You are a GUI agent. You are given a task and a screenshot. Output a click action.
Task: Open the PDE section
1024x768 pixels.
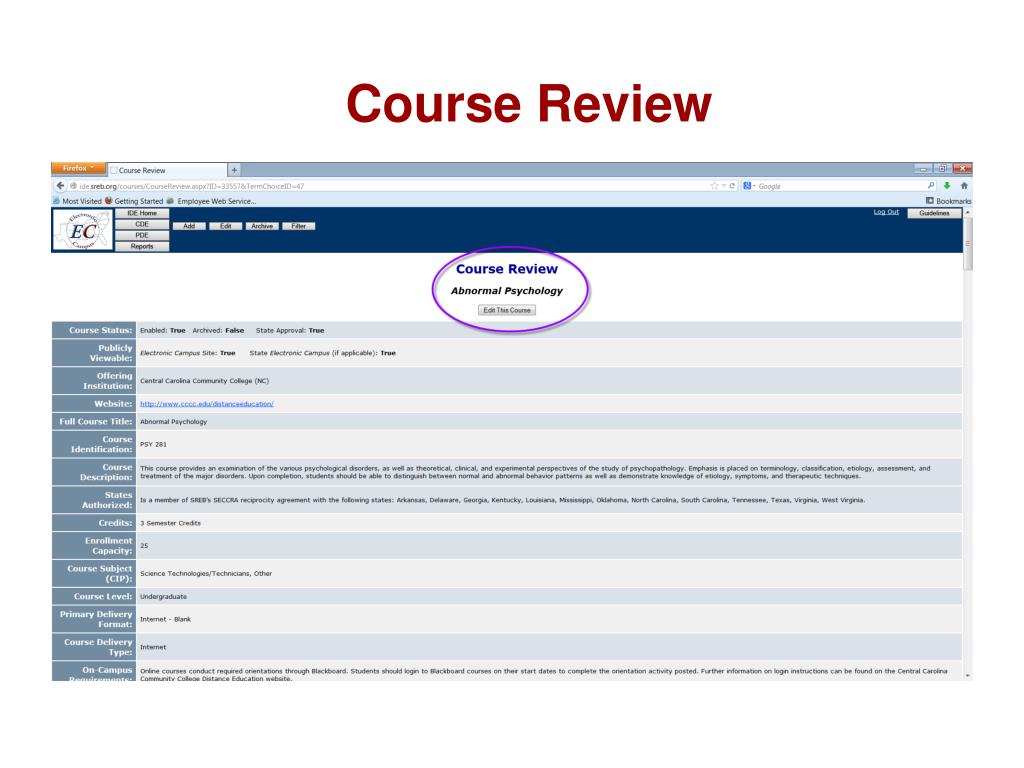[x=142, y=236]
